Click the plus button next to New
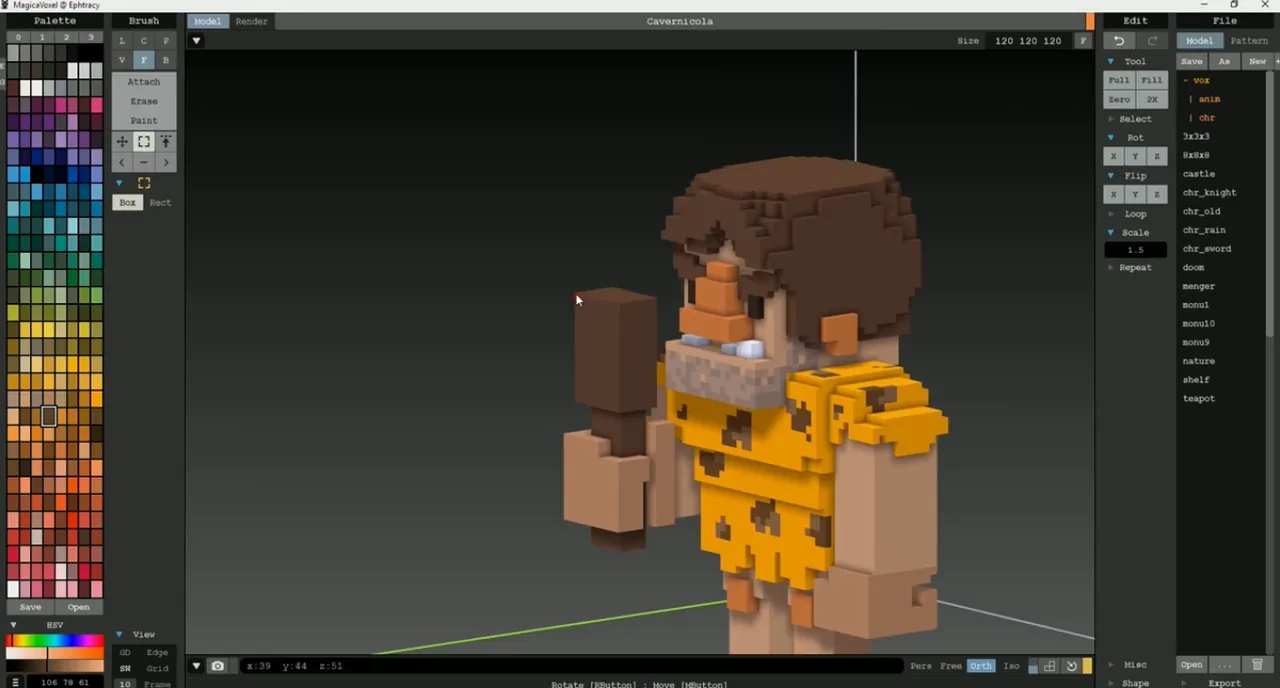 click(1277, 61)
